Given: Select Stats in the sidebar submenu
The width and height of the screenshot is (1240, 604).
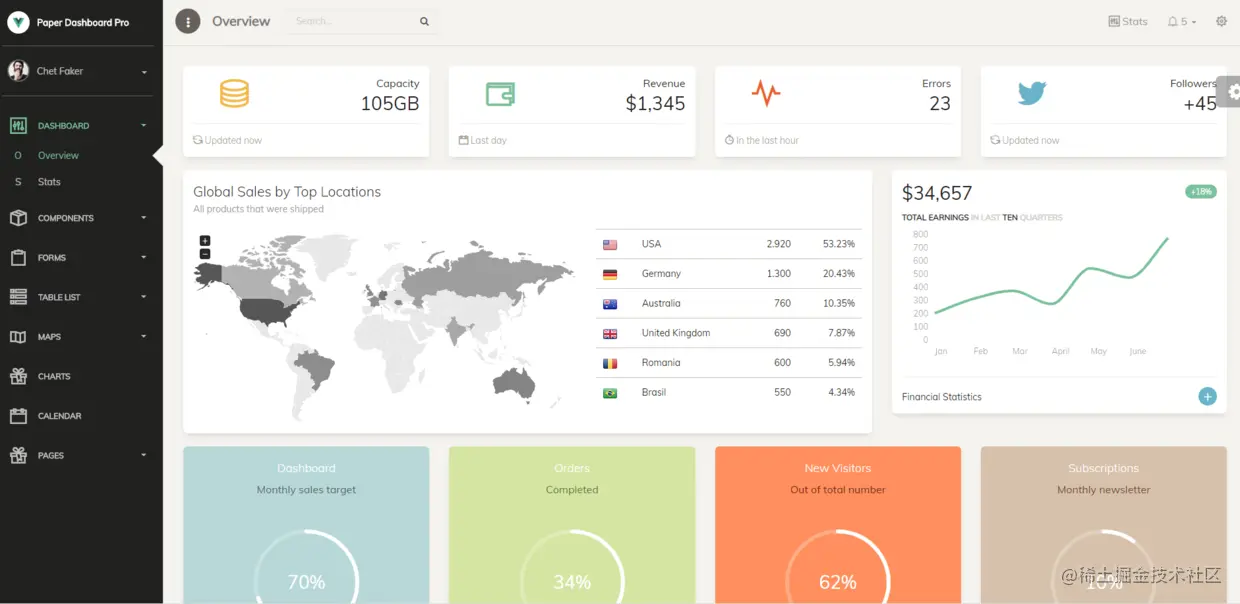Looking at the screenshot, I should (x=49, y=182).
